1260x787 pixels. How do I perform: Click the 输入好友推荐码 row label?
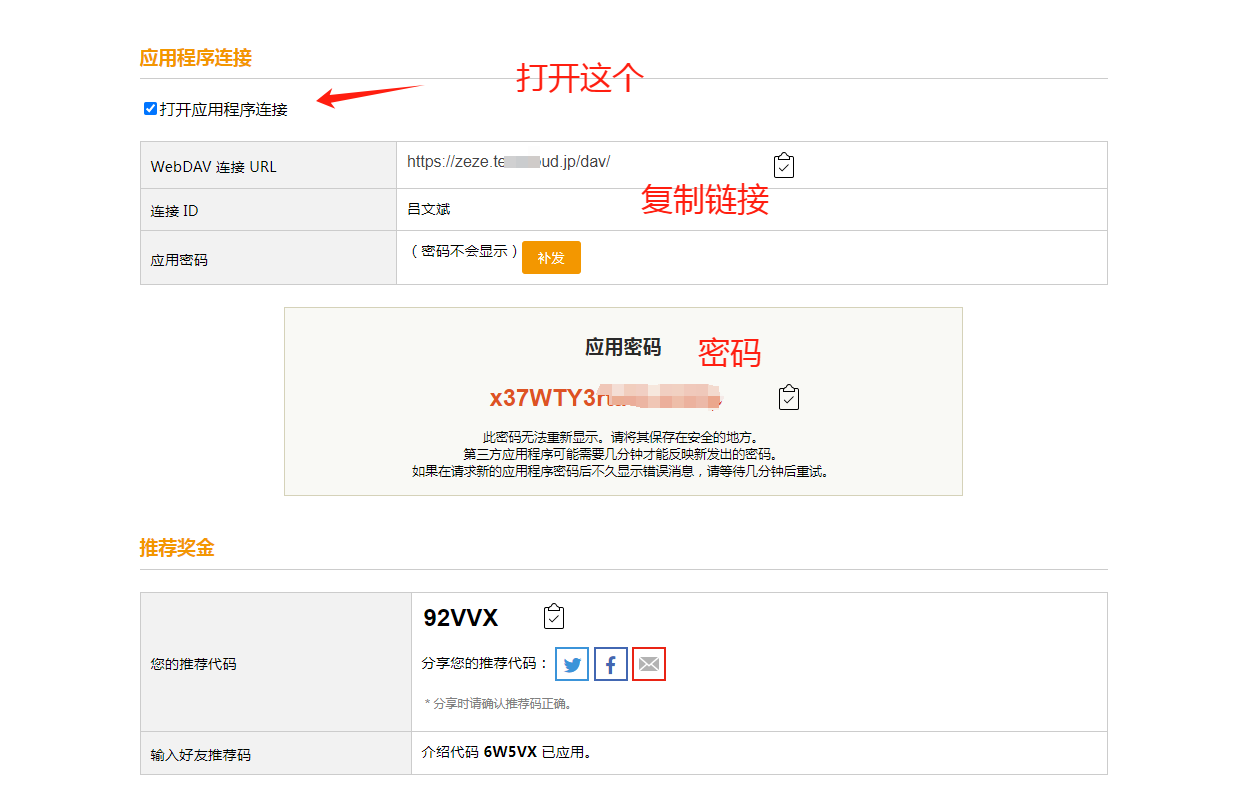pyautogui.click(x=201, y=755)
